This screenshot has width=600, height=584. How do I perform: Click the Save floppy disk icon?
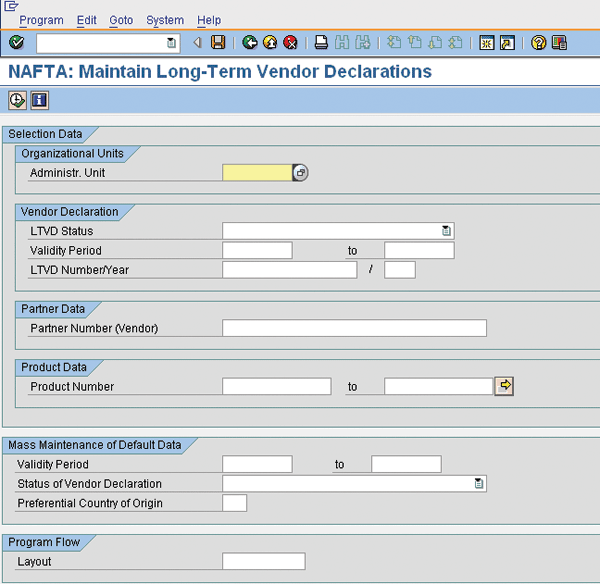(218, 42)
